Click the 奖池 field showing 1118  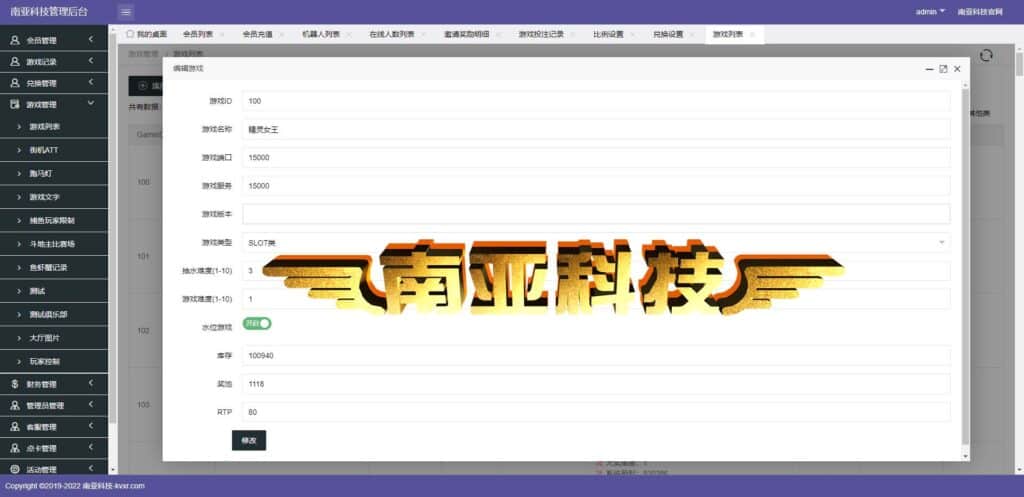tap(596, 384)
